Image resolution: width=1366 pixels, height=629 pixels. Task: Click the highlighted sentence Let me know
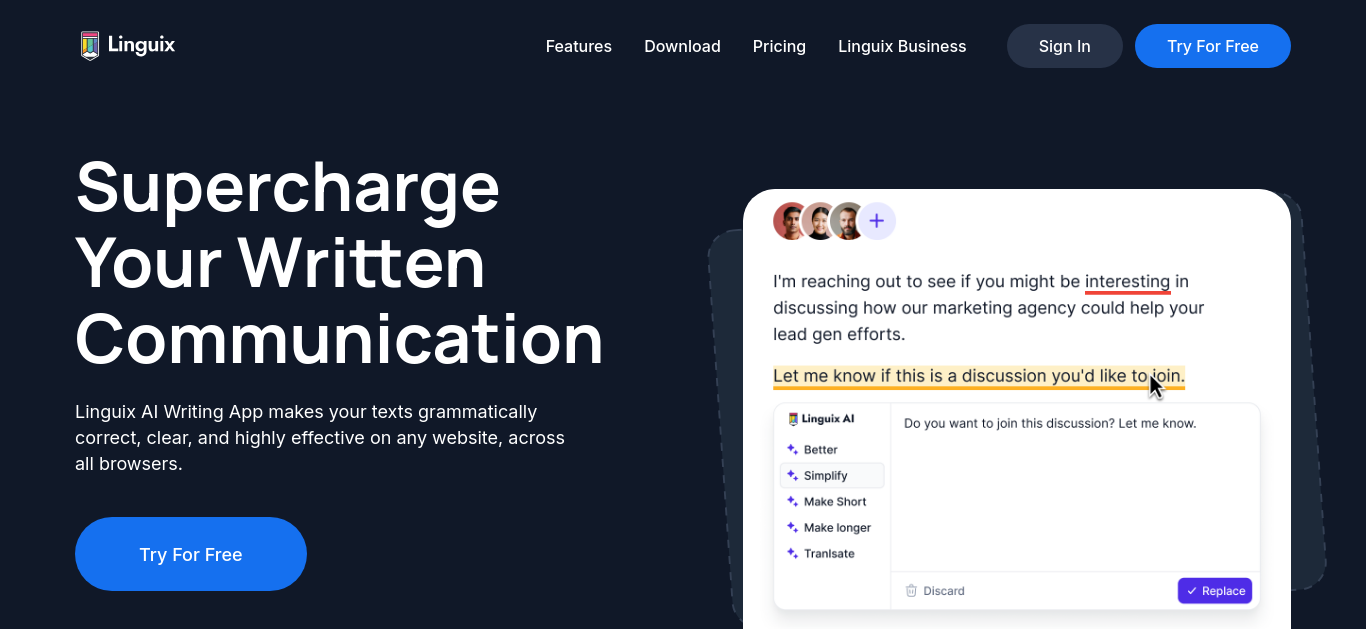click(x=979, y=377)
